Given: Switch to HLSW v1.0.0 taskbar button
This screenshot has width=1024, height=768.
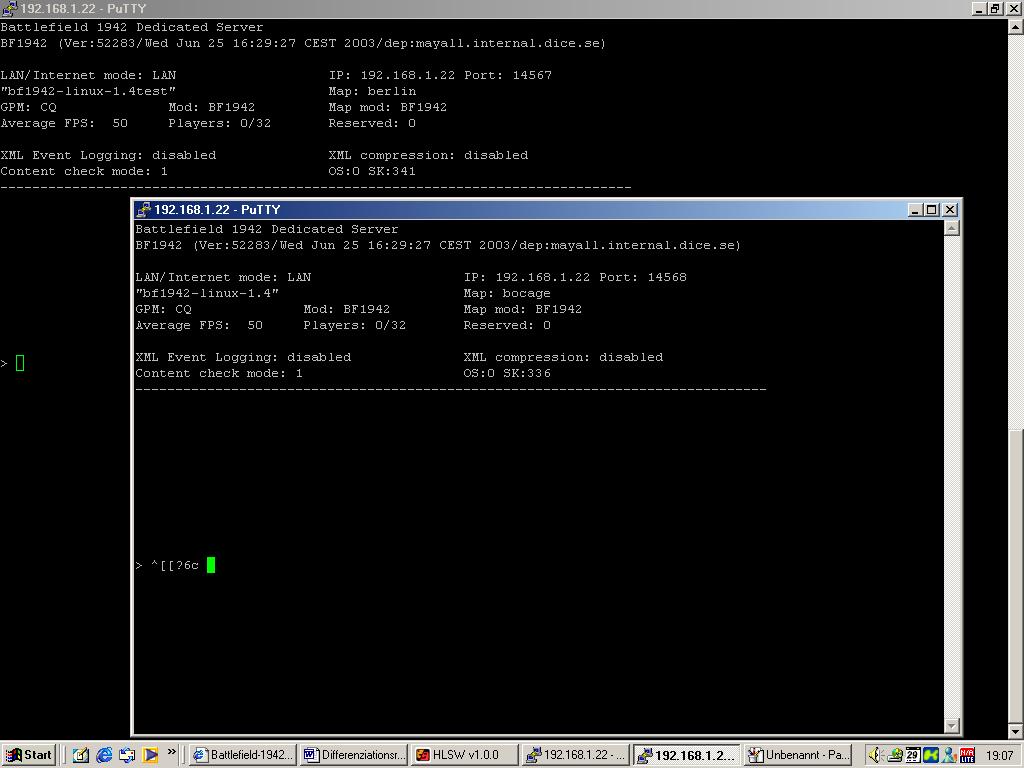Looking at the screenshot, I should coord(464,755).
